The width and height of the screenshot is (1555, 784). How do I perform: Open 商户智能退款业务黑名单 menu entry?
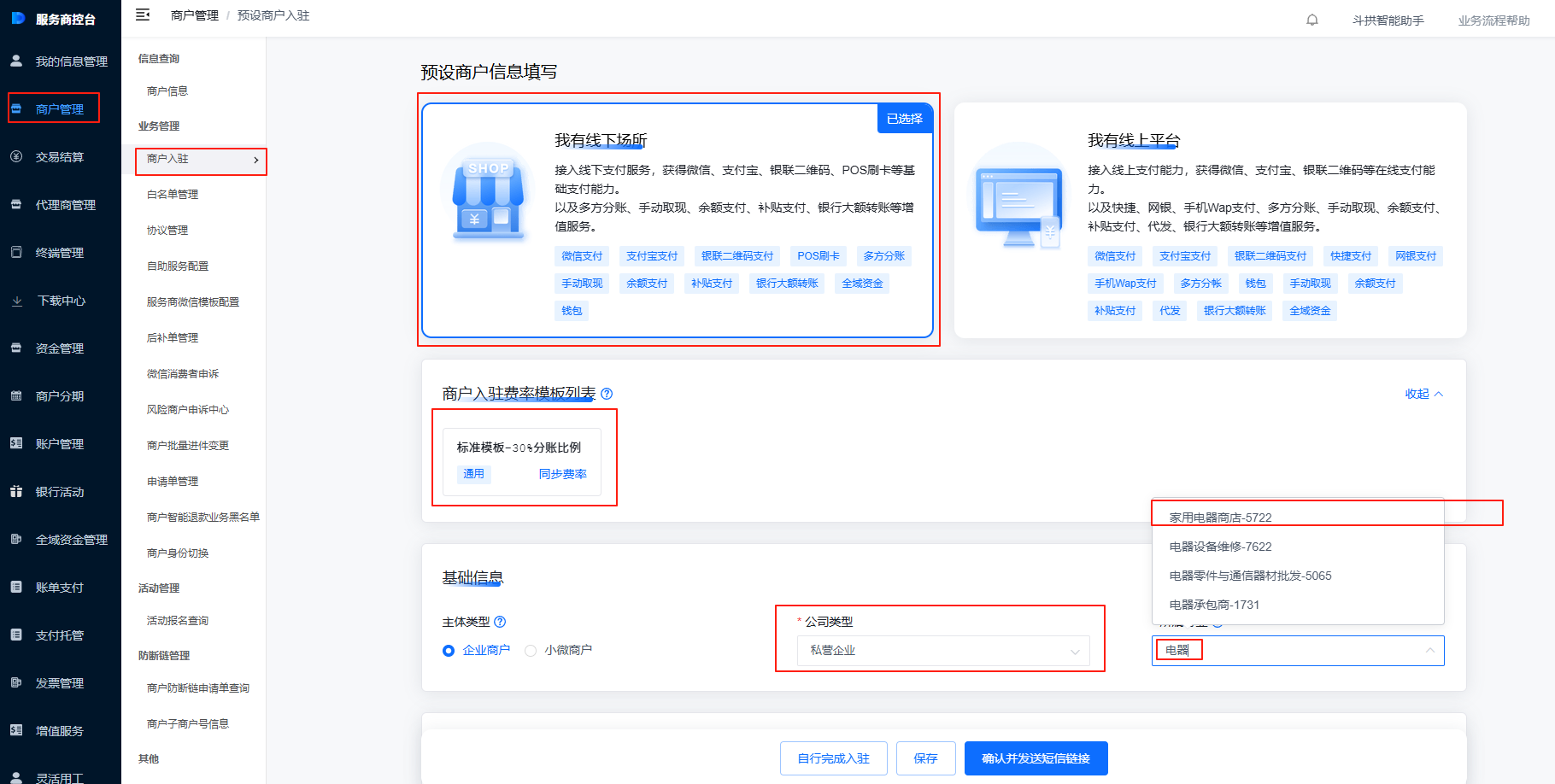[203, 517]
